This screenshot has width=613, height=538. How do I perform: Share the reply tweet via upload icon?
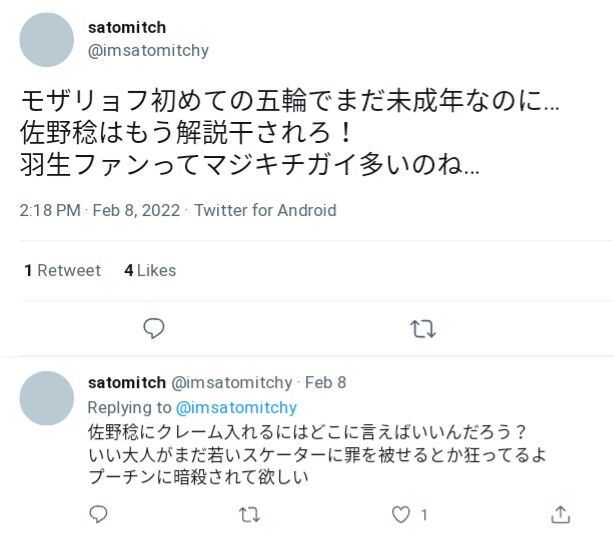tap(560, 515)
